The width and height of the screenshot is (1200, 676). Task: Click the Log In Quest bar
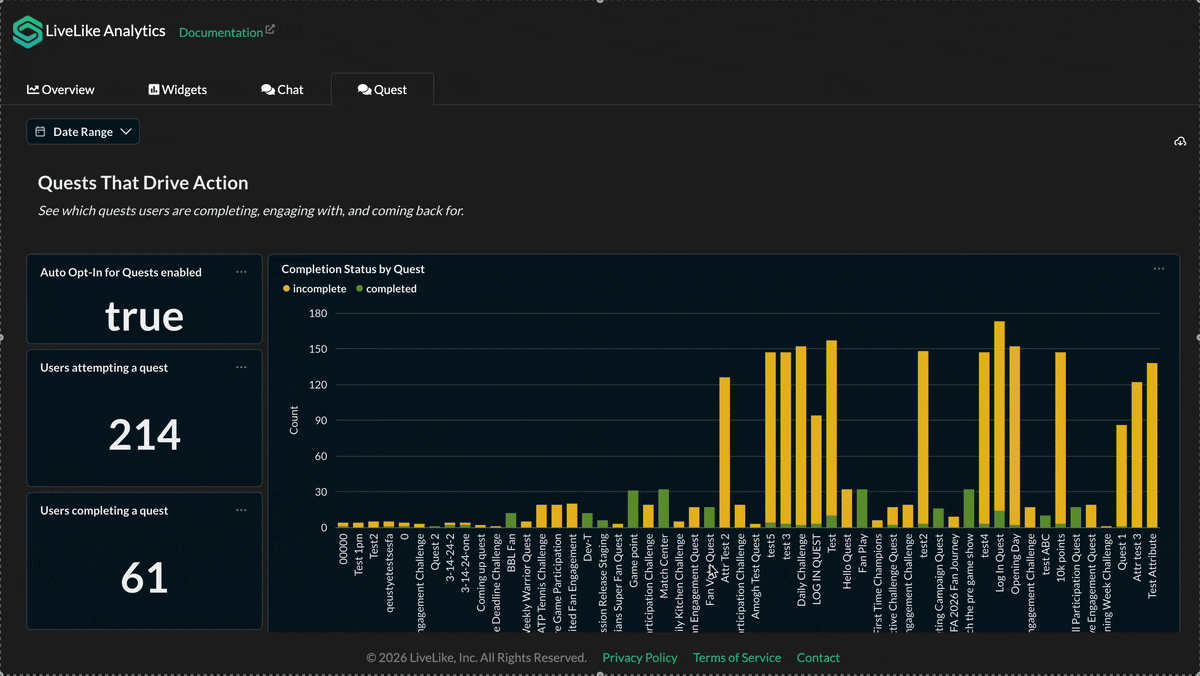(x=999, y=424)
